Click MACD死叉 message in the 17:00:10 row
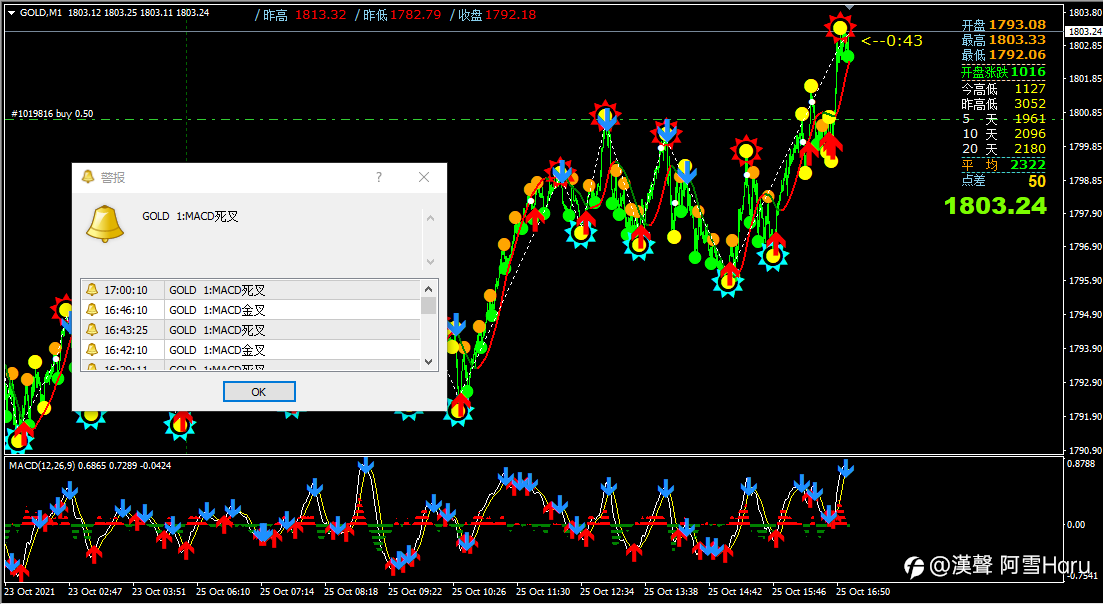 (217, 290)
